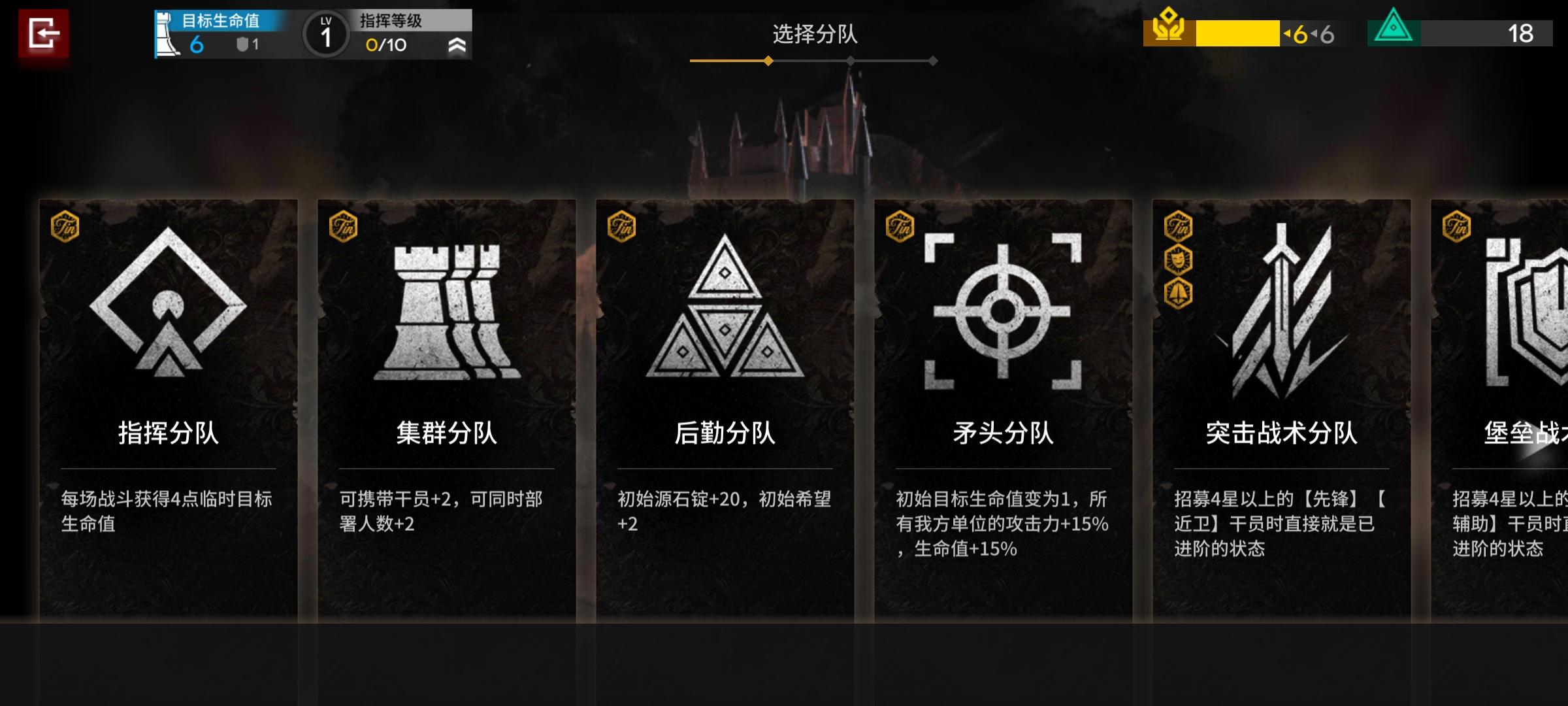Click the 选择分队 step title
The height and width of the screenshot is (706, 1568).
[815, 34]
